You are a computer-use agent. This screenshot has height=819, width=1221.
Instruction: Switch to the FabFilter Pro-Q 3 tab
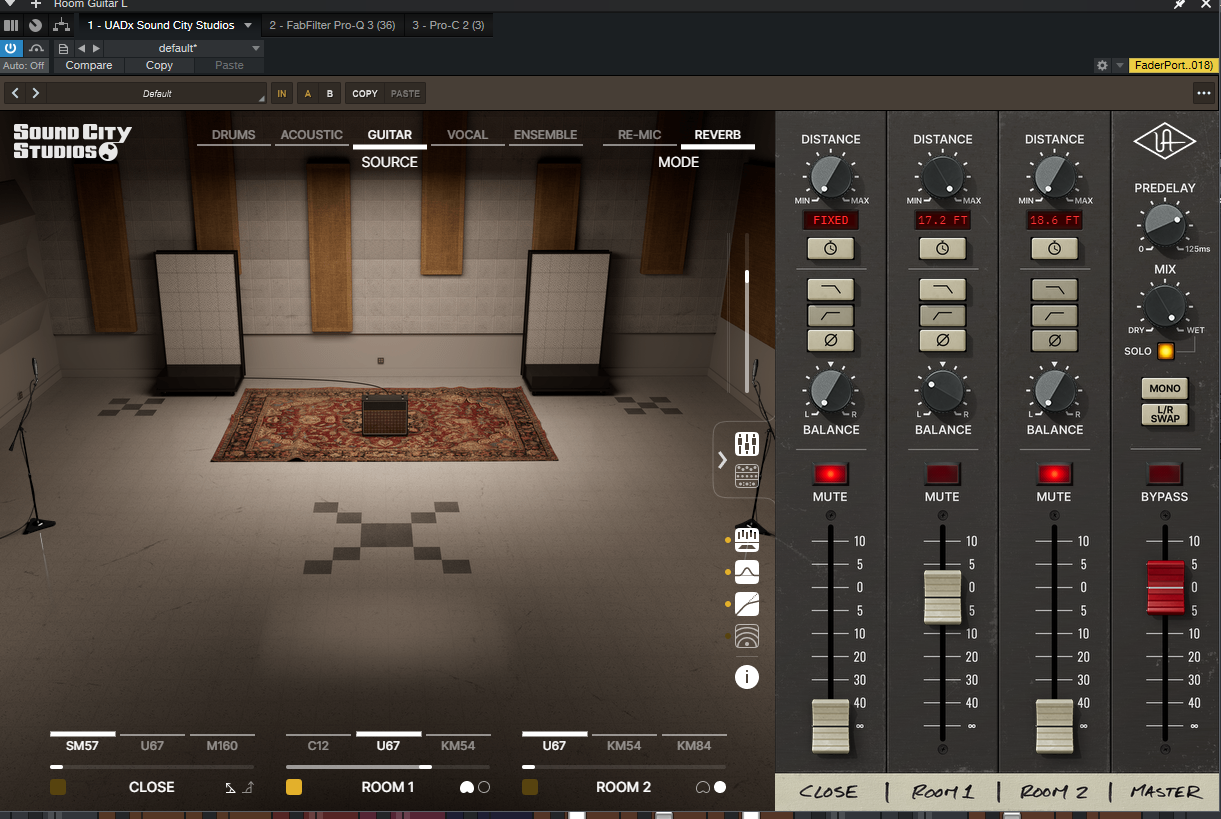click(x=332, y=25)
